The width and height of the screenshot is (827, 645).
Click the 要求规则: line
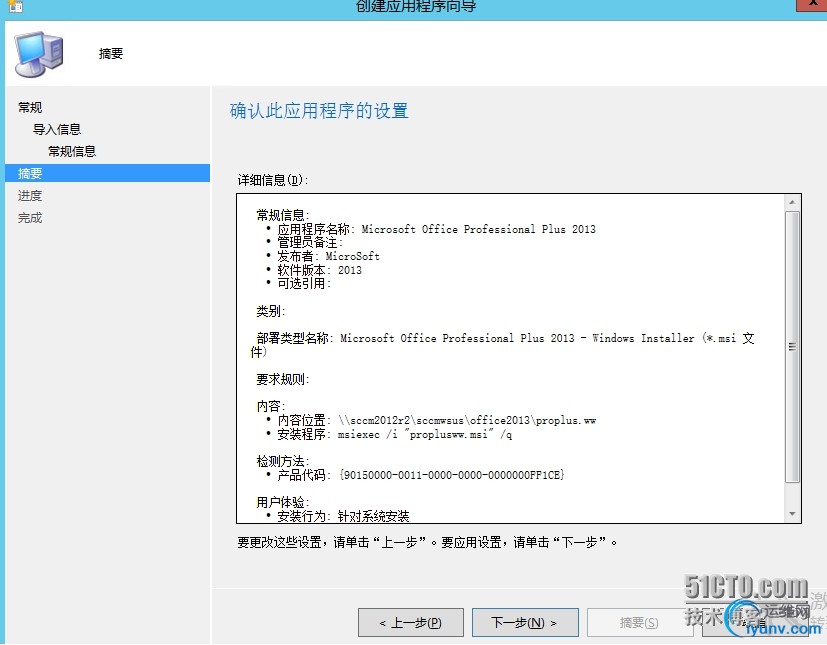(x=283, y=379)
